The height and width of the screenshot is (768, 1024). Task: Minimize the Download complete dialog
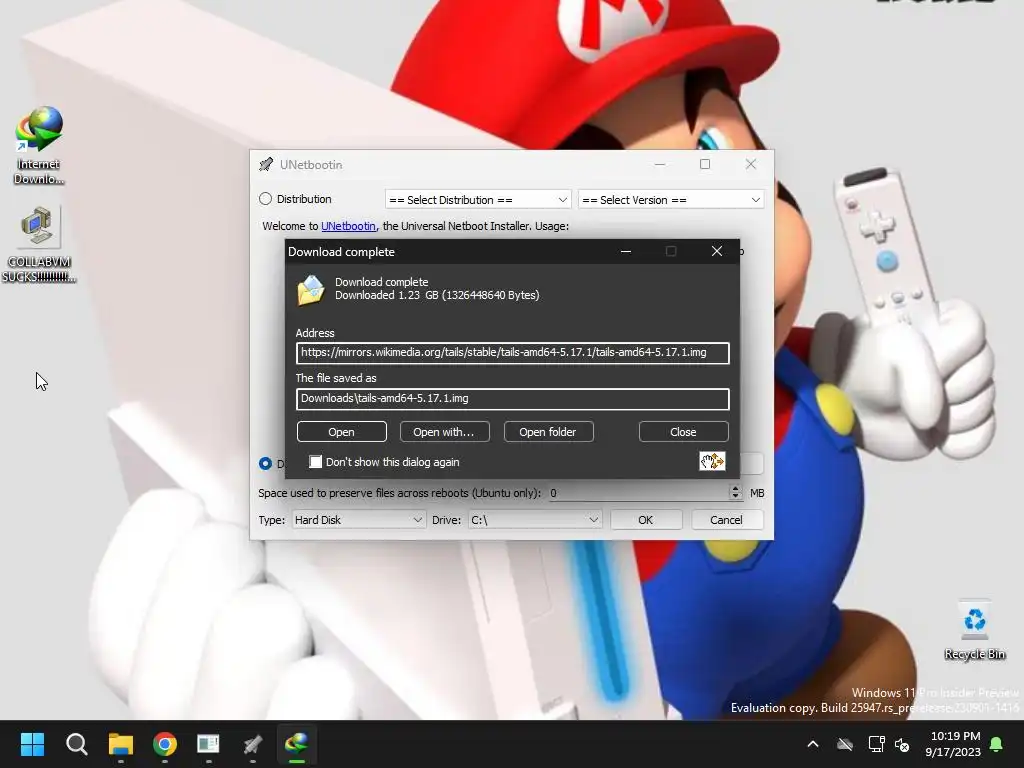(x=626, y=251)
